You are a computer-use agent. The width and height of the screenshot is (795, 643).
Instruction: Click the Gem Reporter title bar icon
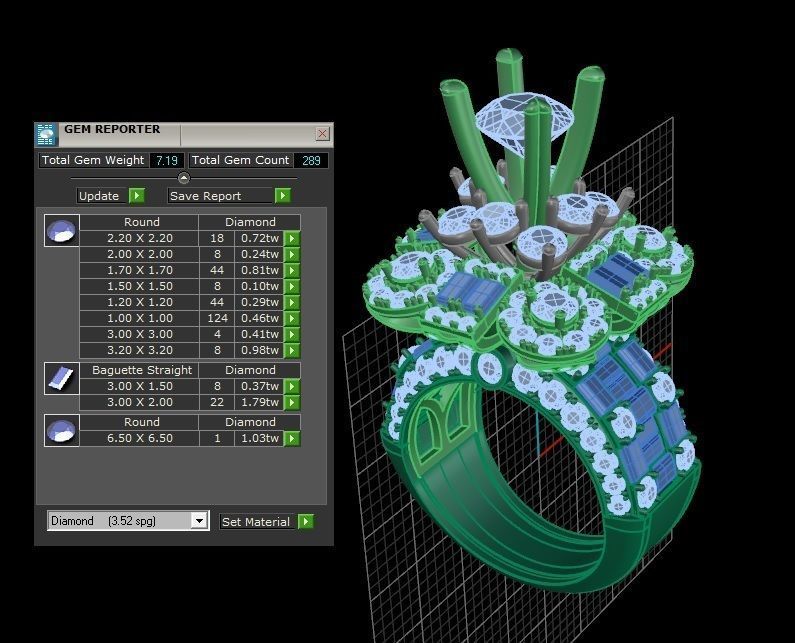coord(46,134)
